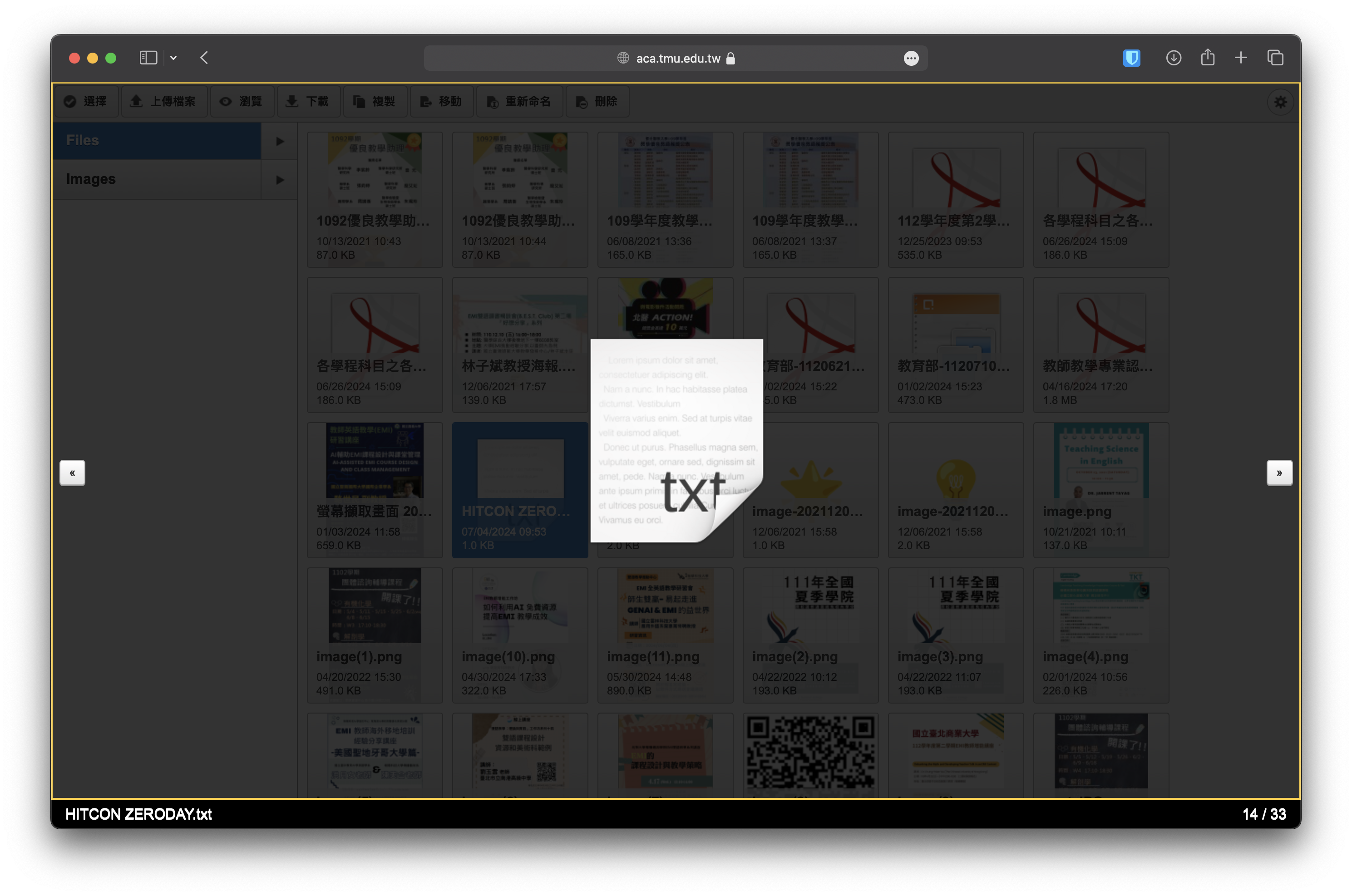The height and width of the screenshot is (896, 1352).
Task: Click the Rename (重新命名) toolbar button
Action: pos(520,102)
